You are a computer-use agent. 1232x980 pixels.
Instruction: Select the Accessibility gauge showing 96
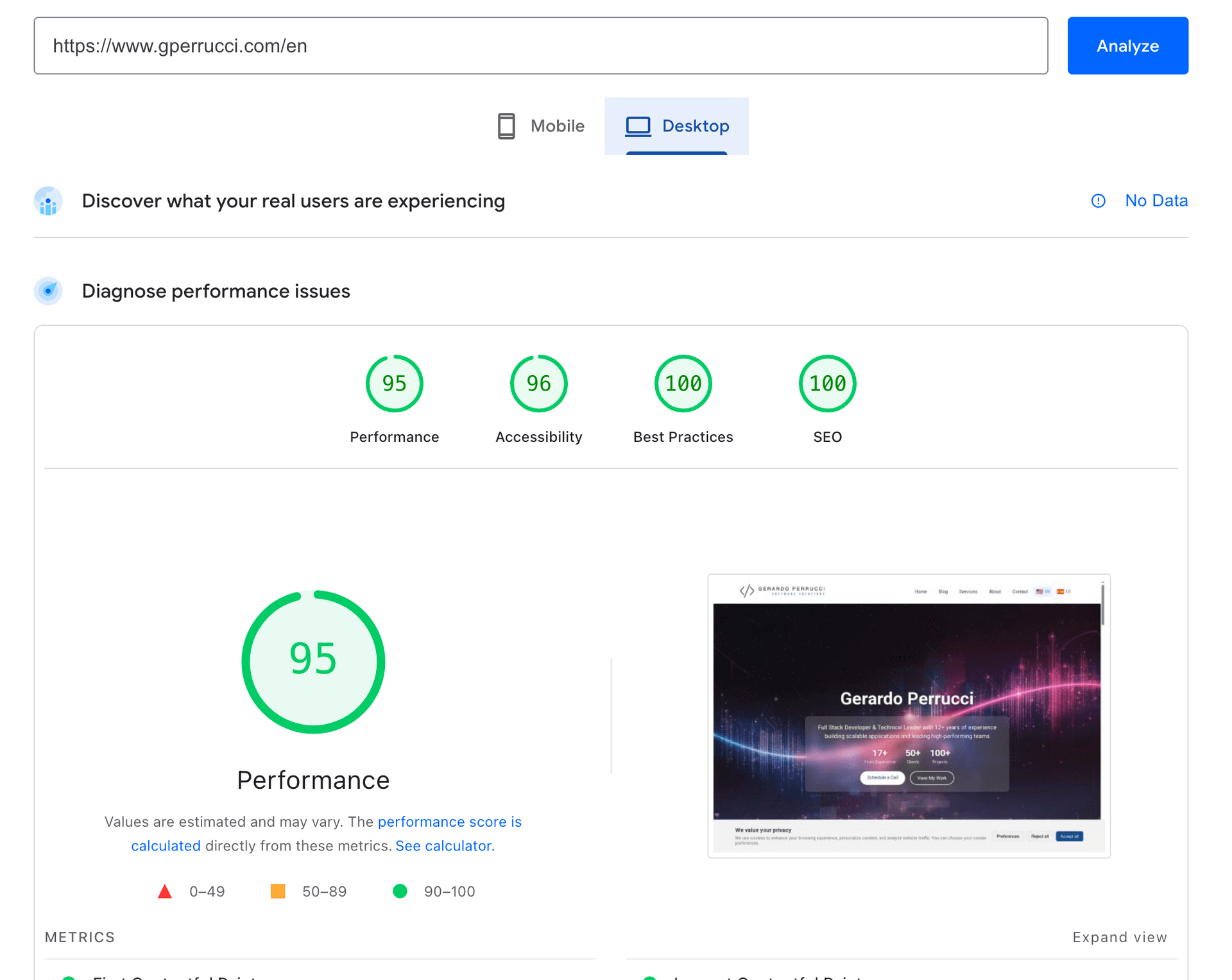point(538,384)
